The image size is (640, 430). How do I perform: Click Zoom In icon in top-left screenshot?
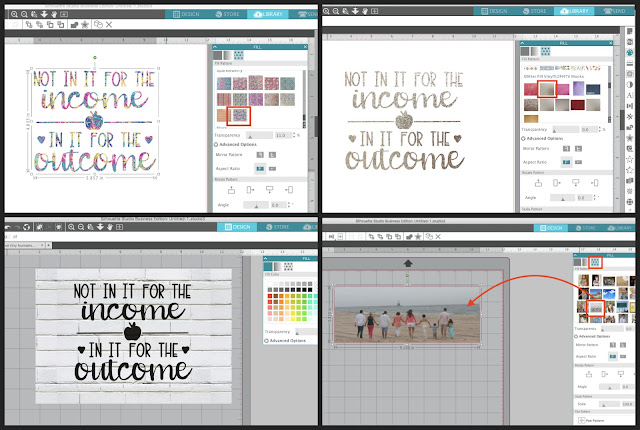coord(14,14)
